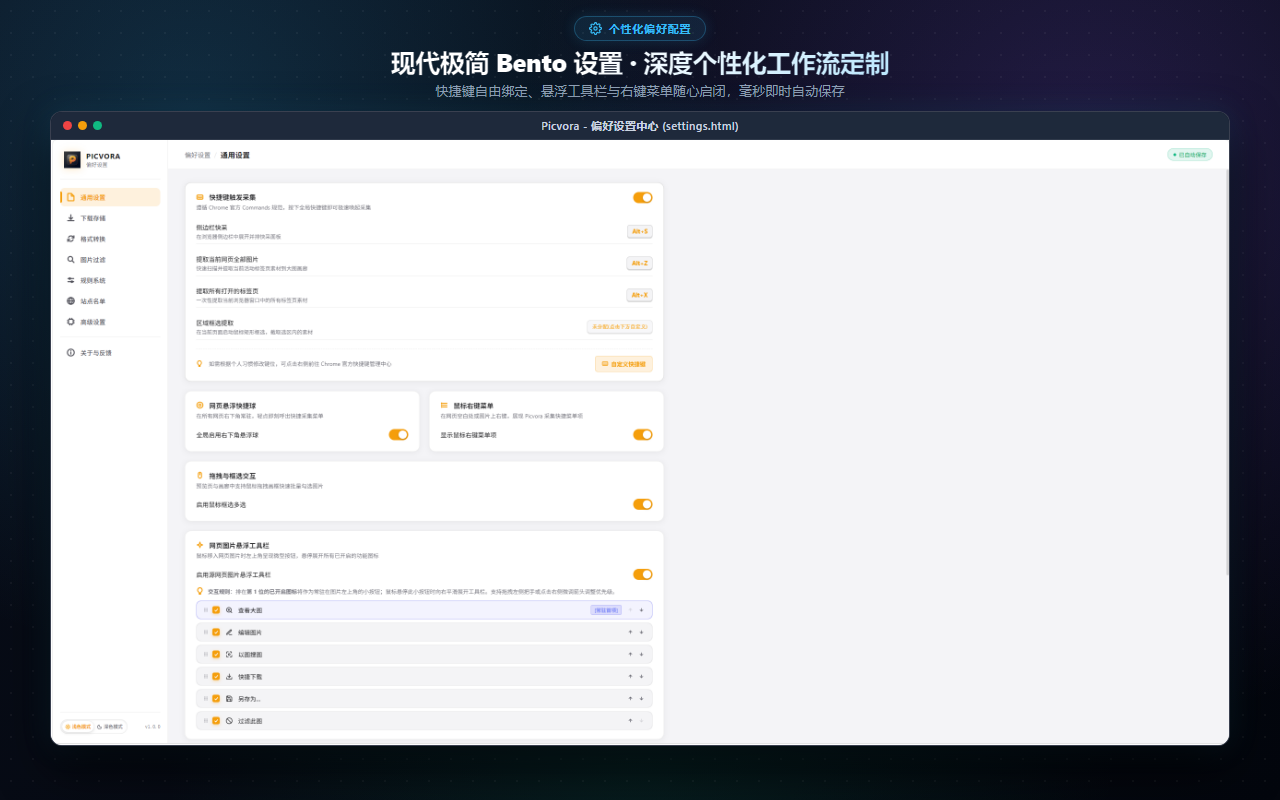Click the 关于与反馈 info icon in the sidebar
This screenshot has height=800, width=1280.
click(71, 353)
